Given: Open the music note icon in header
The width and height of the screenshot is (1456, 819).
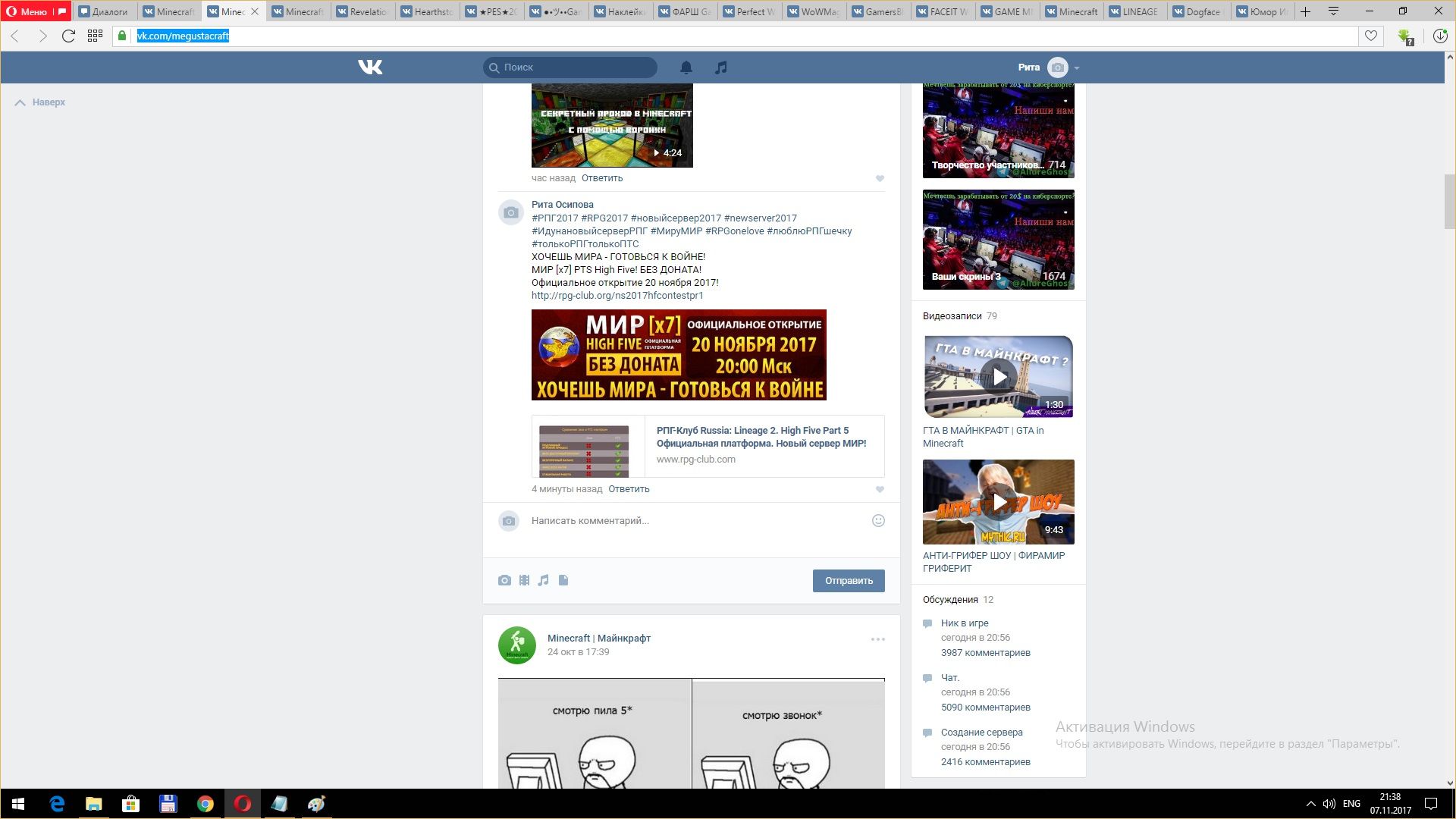Looking at the screenshot, I should [x=720, y=67].
